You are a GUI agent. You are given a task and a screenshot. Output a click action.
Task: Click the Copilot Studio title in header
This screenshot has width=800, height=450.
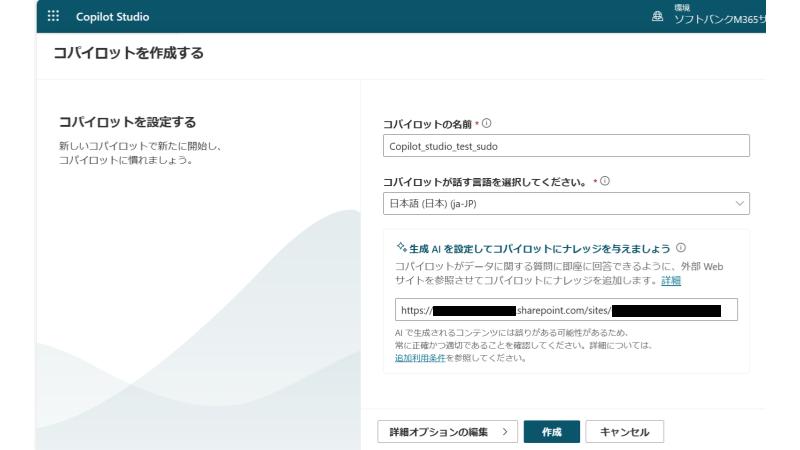pyautogui.click(x=112, y=17)
